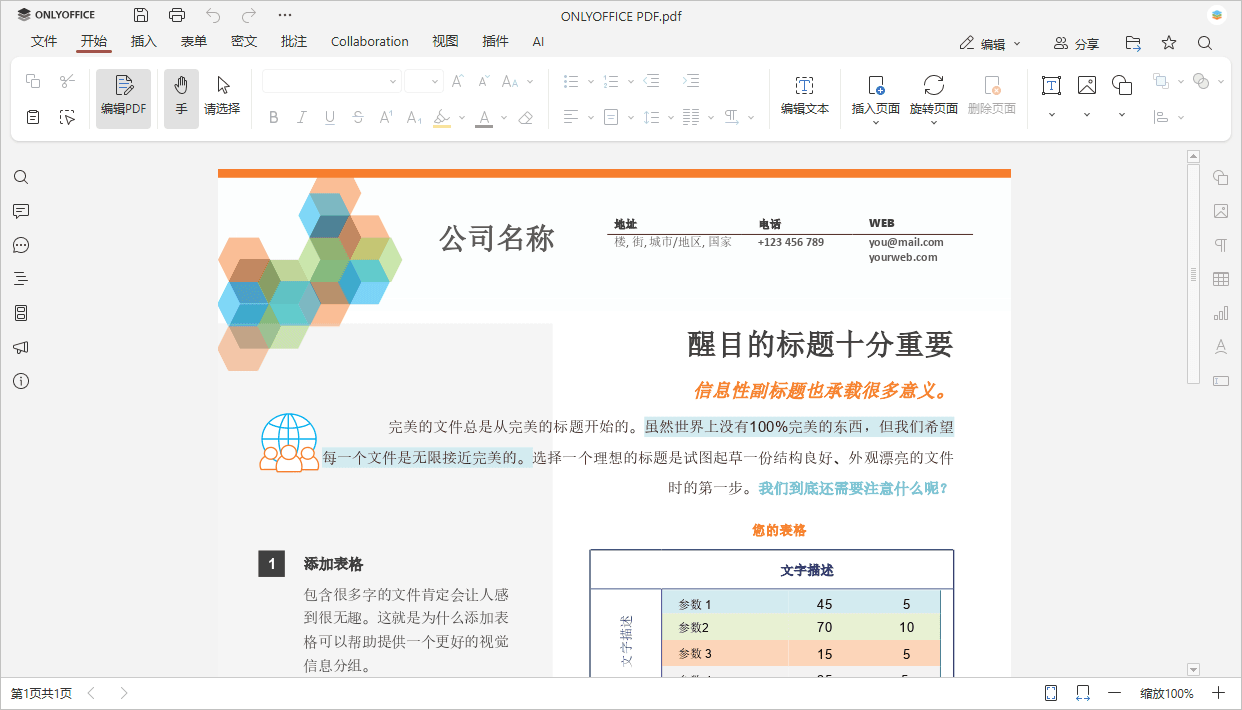The height and width of the screenshot is (710, 1242).
Task: Open Image settings in the right sidebar
Action: (x=1220, y=211)
